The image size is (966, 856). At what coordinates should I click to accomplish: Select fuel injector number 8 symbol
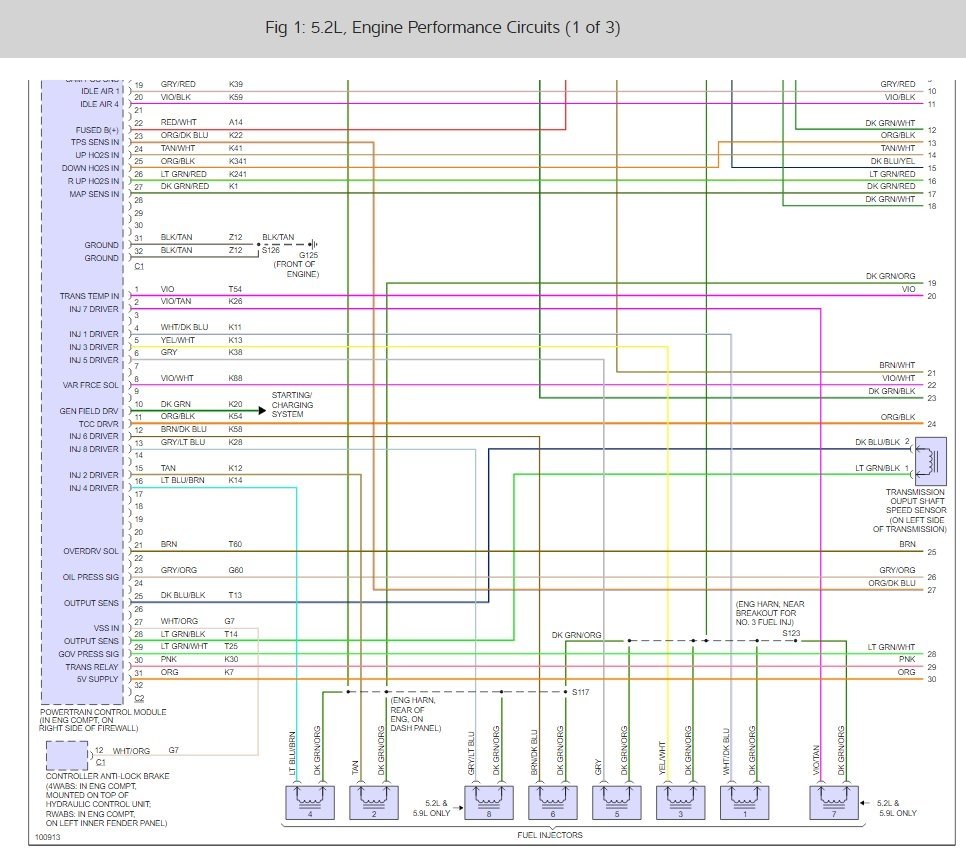489,802
